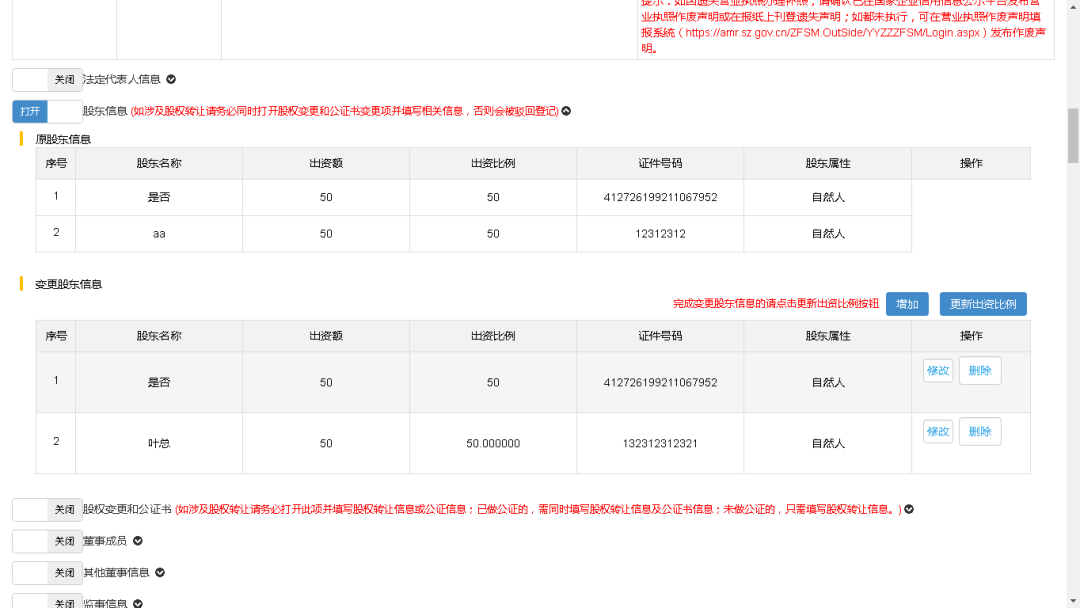Toggle the 董事成员 switch
Screen dimensions: 1080x608
coord(48,541)
